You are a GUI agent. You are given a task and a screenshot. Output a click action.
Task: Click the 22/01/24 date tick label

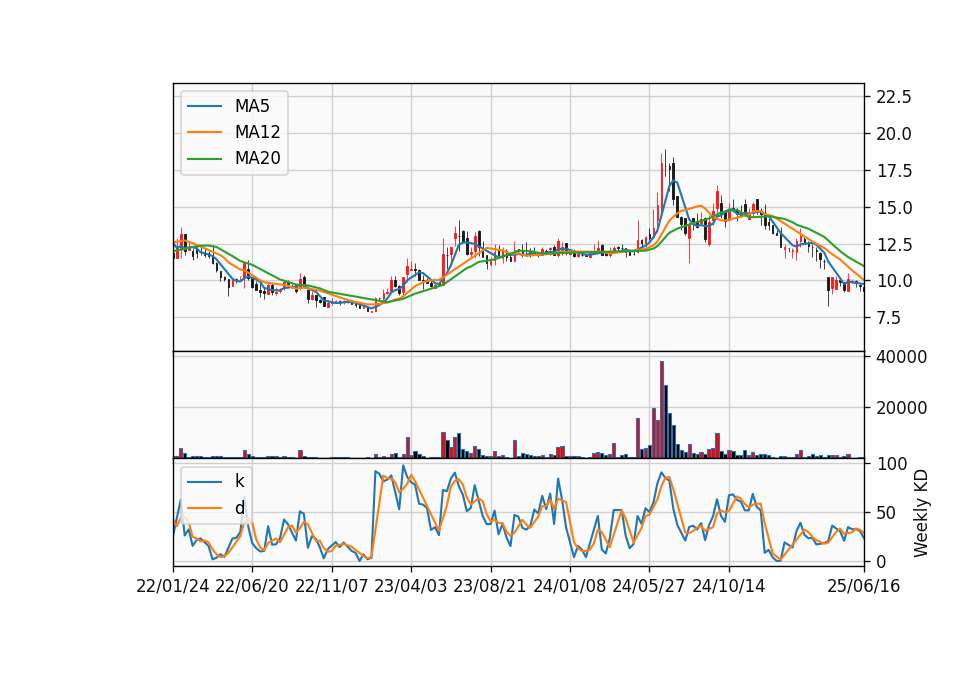pyautogui.click(x=173, y=586)
